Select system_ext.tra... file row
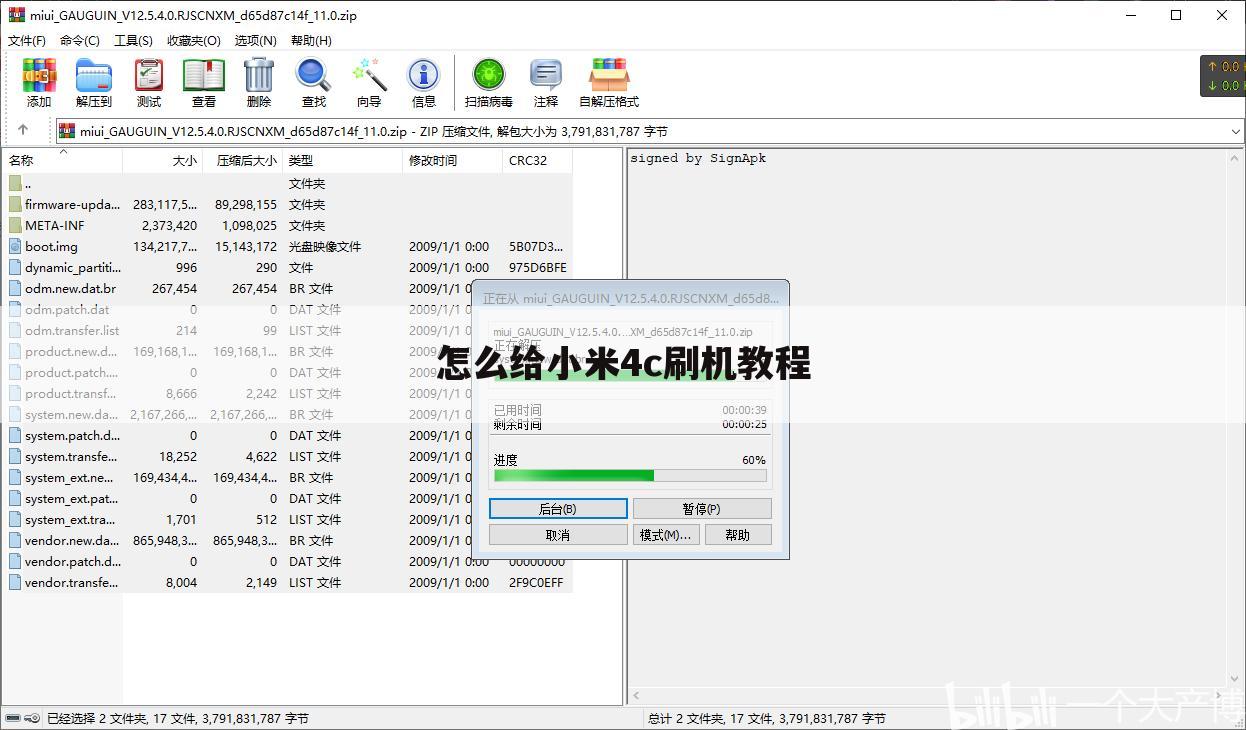 coord(287,519)
